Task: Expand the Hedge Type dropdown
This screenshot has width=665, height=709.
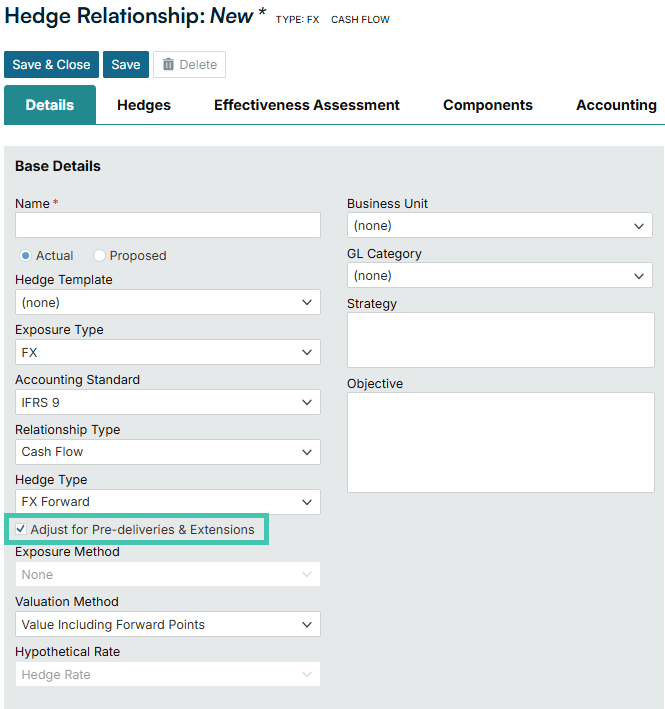Action: (x=168, y=502)
